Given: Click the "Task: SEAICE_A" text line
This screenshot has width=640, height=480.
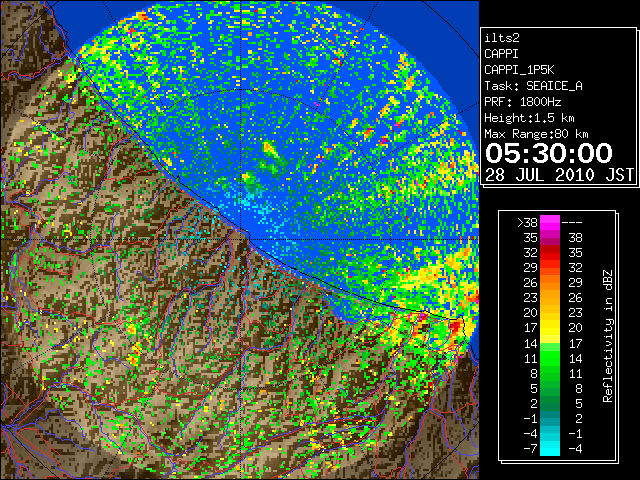Looking at the screenshot, I should coord(533,86).
